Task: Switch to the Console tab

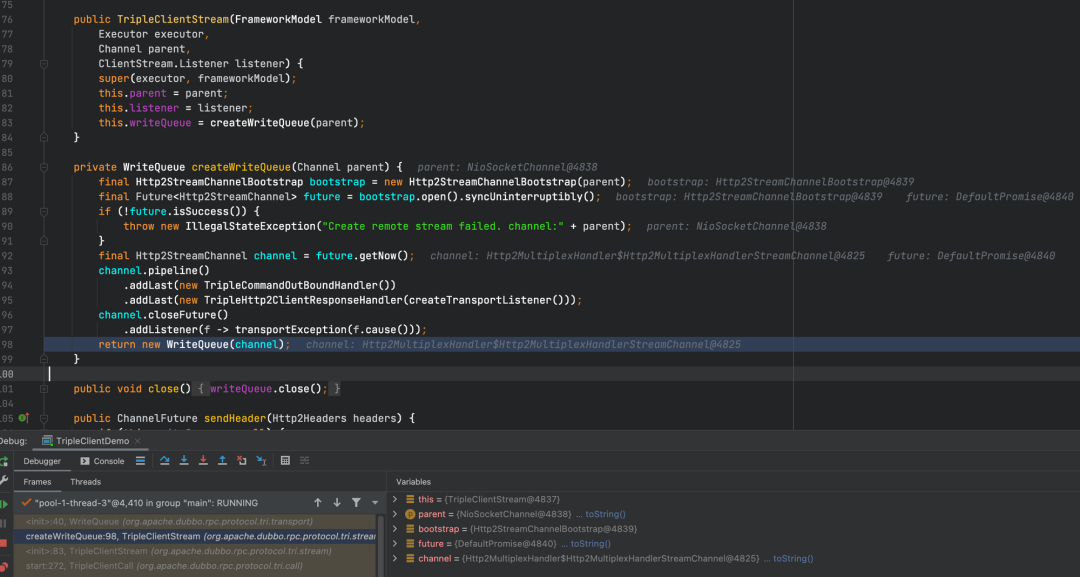Action: point(102,461)
